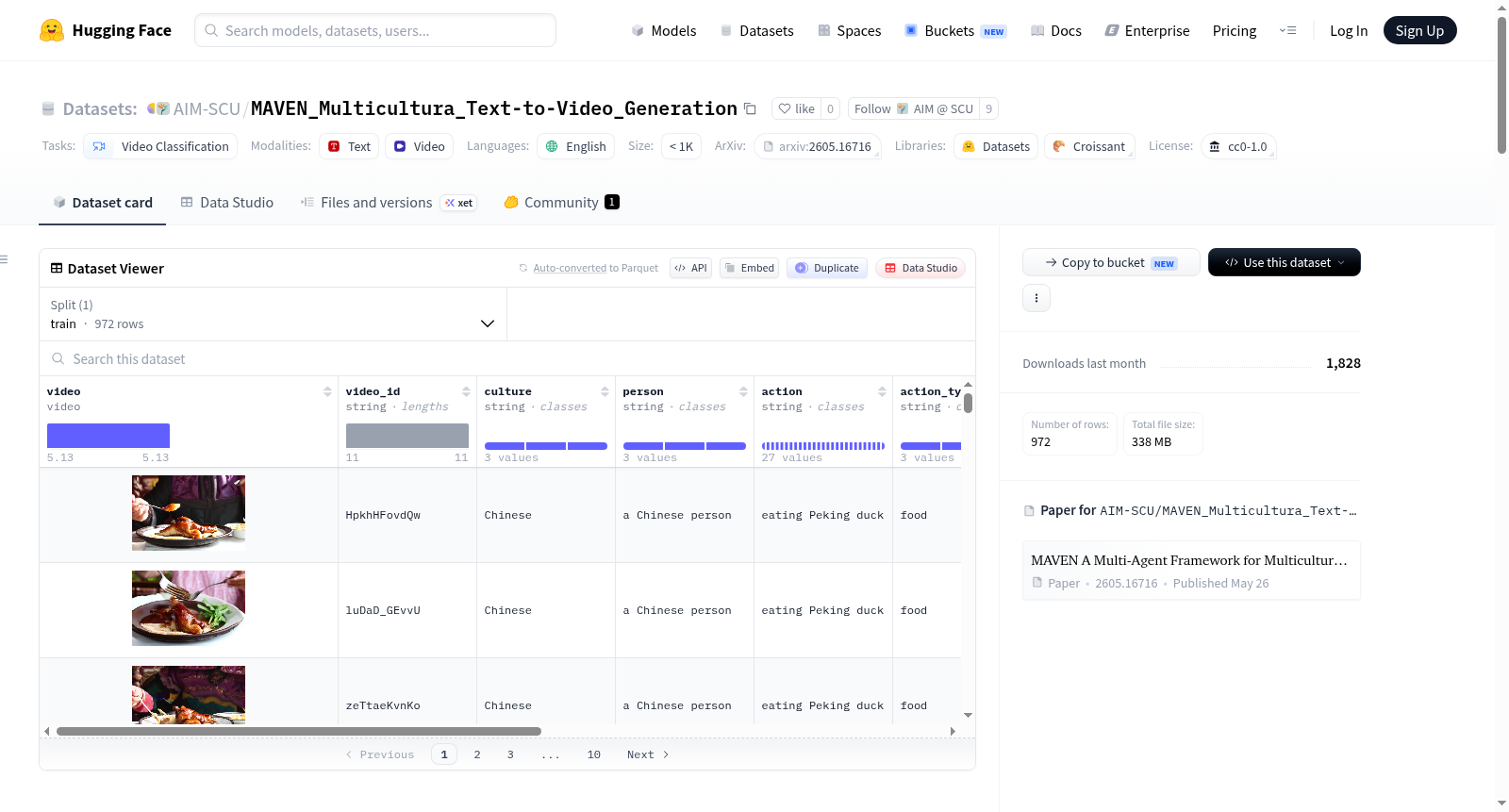This screenshot has width=1509, height=812.
Task: Open the left sidebar toggle icon
Action: [x=4, y=259]
